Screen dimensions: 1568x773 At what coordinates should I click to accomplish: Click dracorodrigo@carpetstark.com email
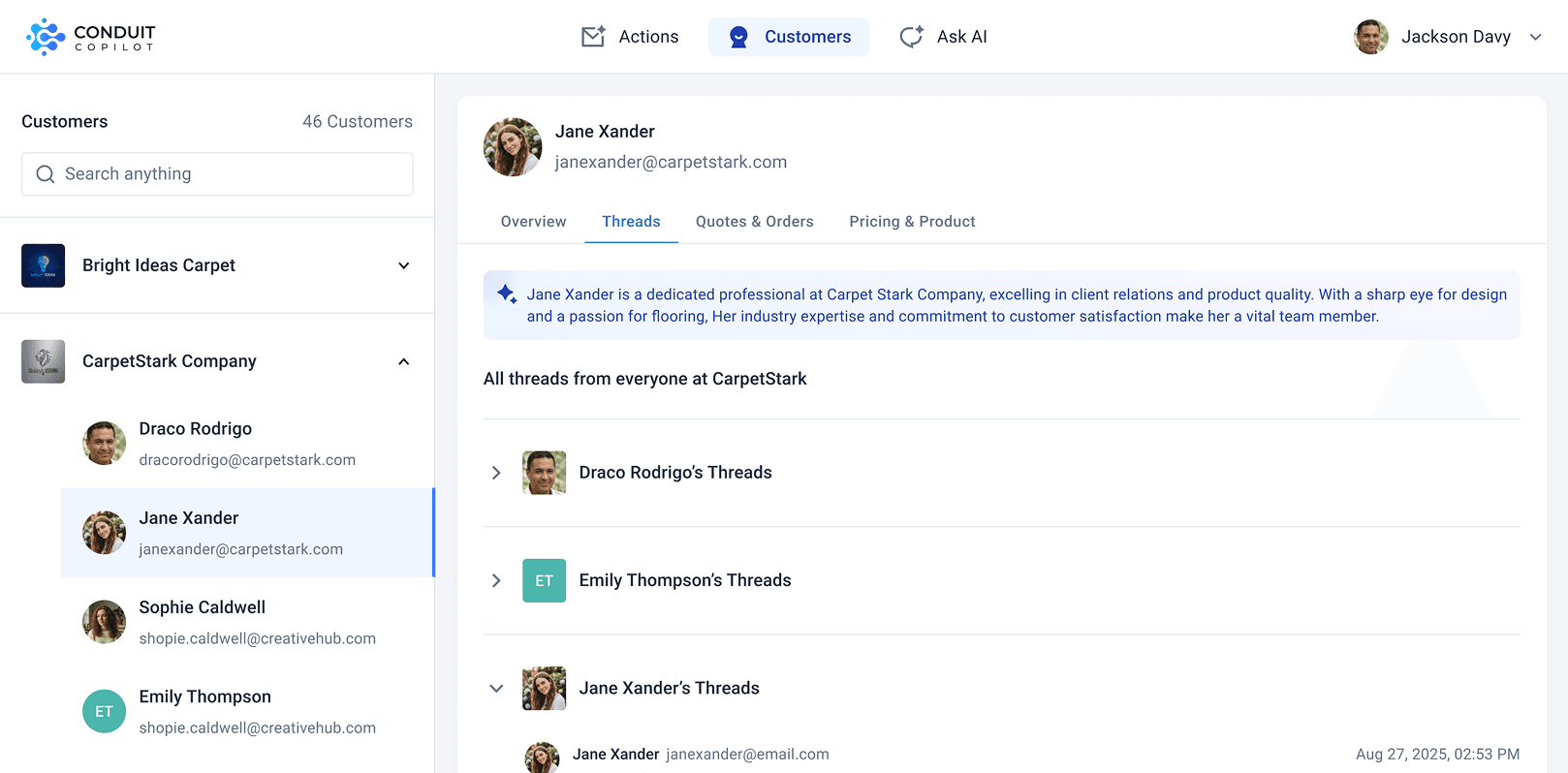tap(247, 460)
